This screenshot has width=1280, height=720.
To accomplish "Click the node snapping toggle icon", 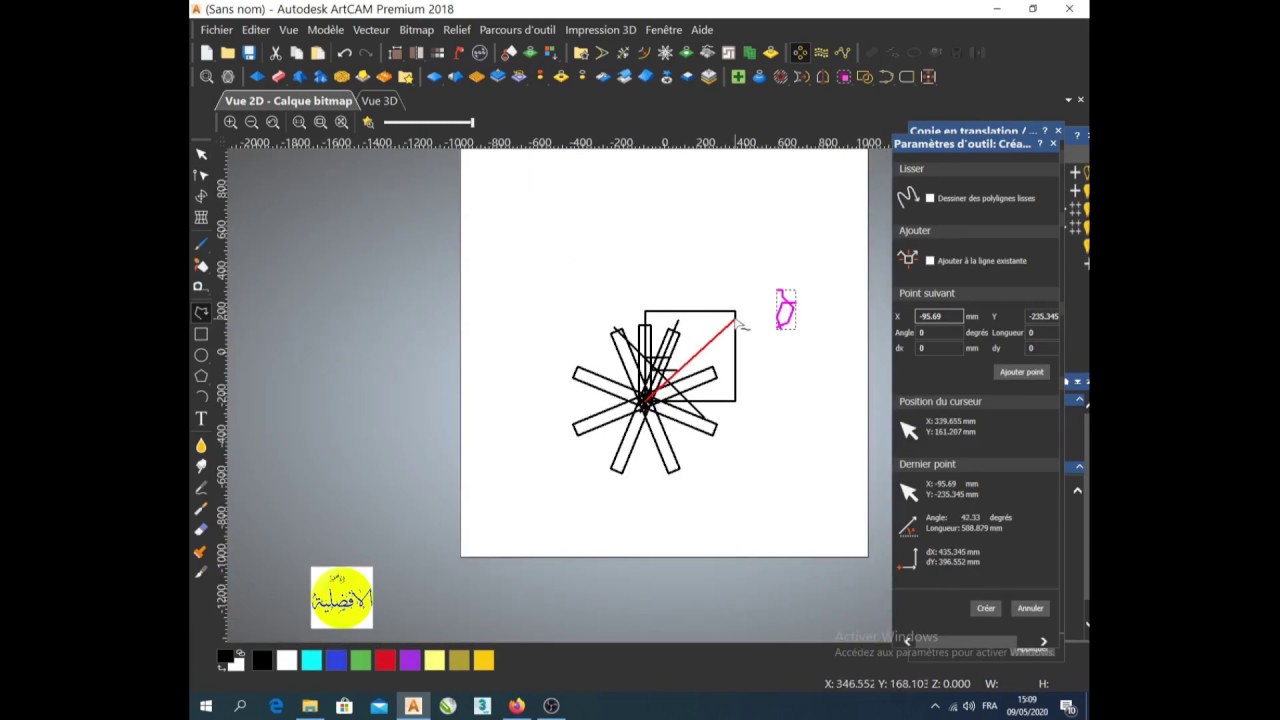I will coord(800,53).
